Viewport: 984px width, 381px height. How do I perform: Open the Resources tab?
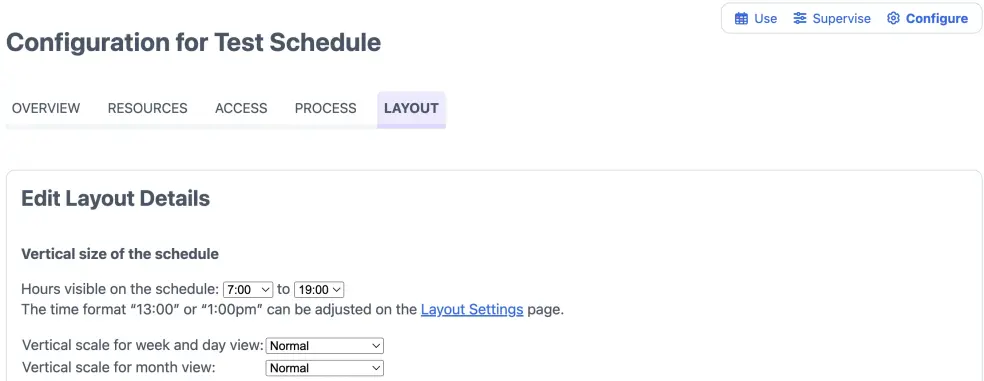pyautogui.click(x=147, y=108)
